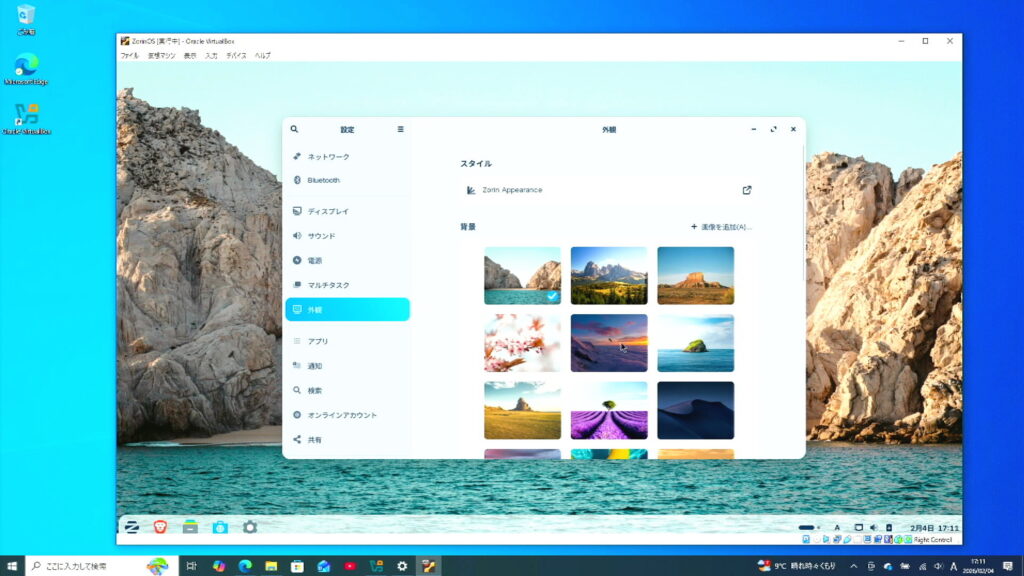Image resolution: width=1024 pixels, height=576 pixels.
Task: Open the hamburger menu in Settings sidebar
Action: click(401, 129)
